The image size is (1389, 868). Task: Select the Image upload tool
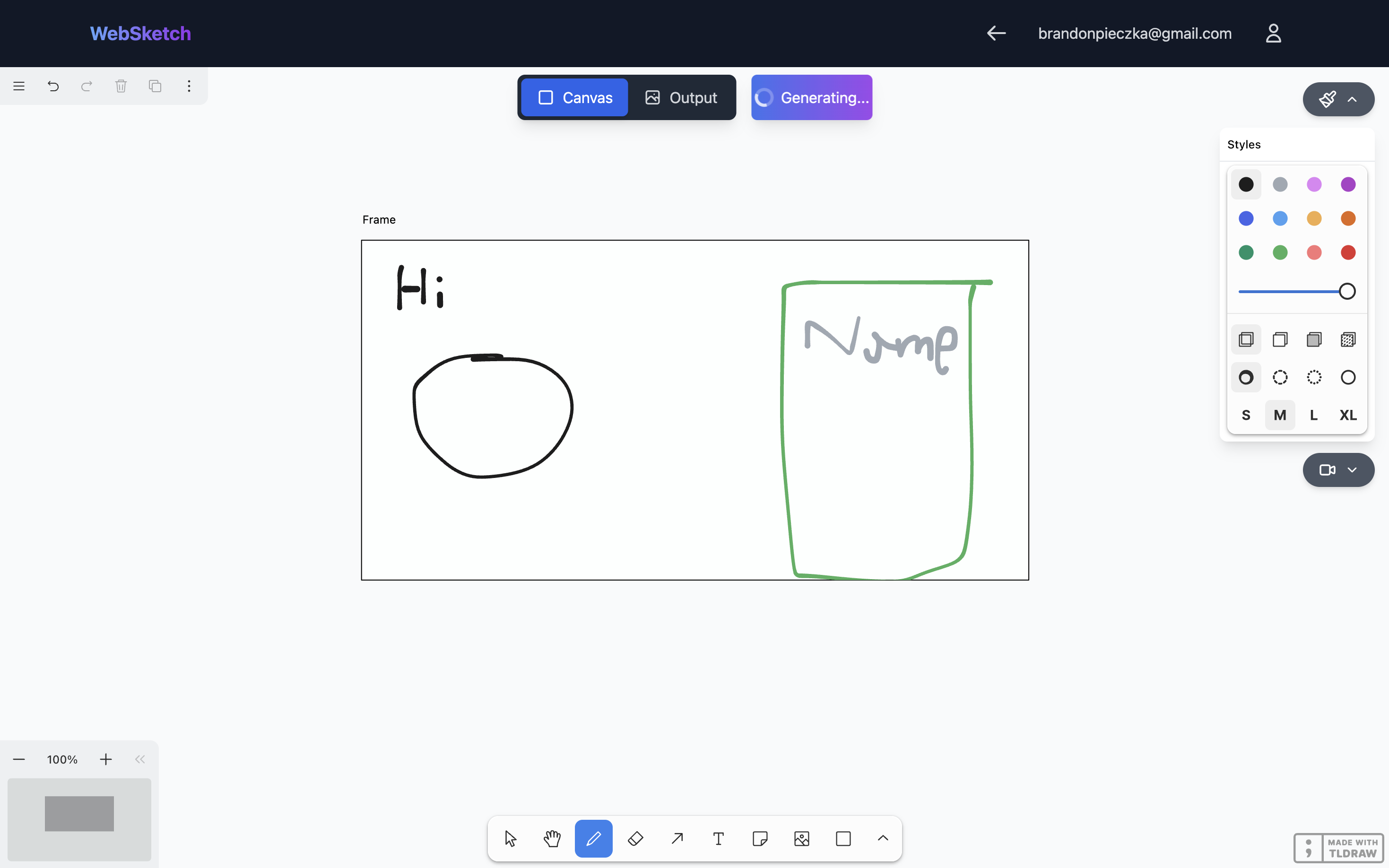(x=801, y=839)
